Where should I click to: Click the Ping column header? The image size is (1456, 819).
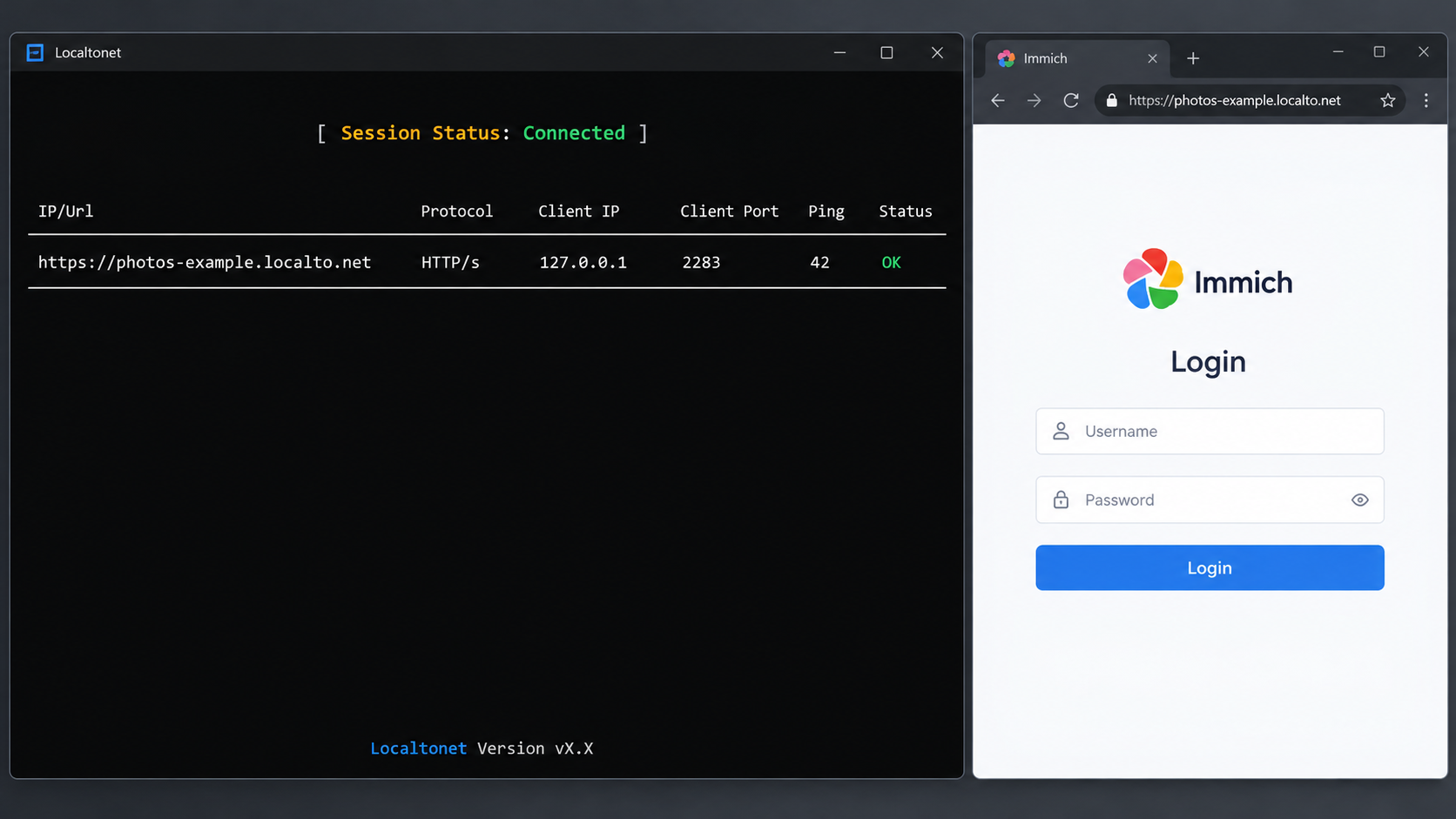pyautogui.click(x=826, y=211)
